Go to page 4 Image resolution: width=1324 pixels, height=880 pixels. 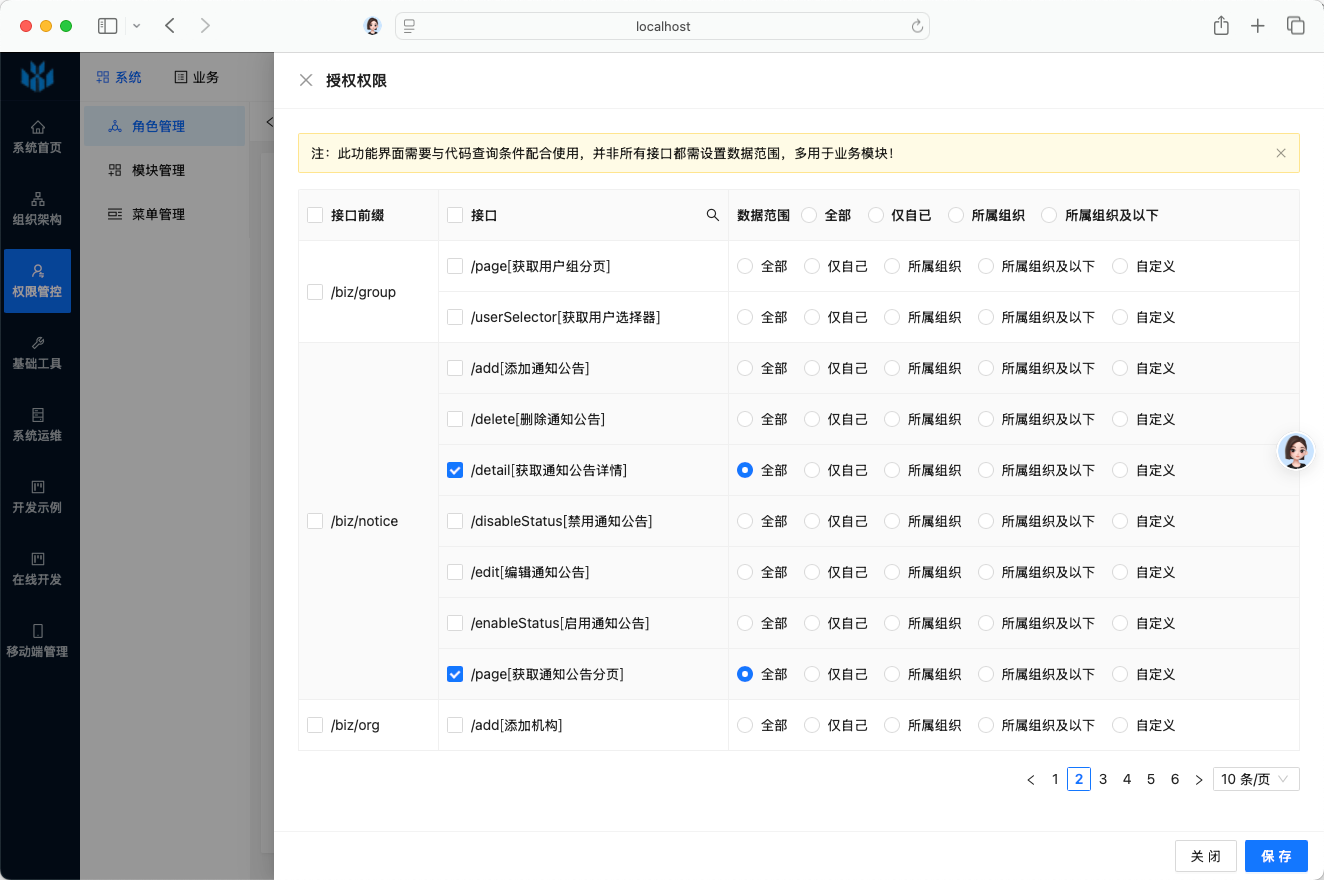click(x=1127, y=780)
